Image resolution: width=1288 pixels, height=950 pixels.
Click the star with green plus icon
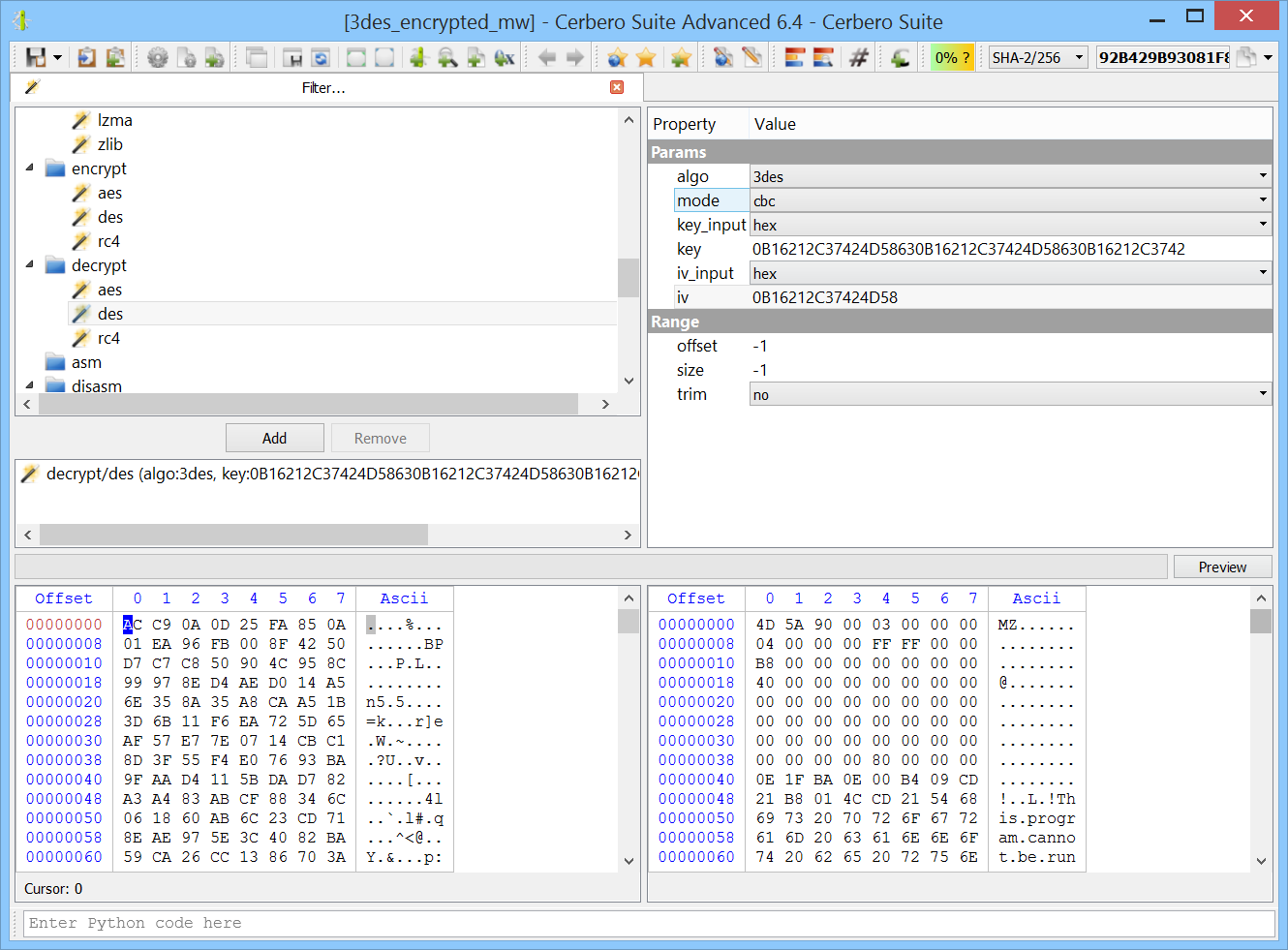point(681,57)
